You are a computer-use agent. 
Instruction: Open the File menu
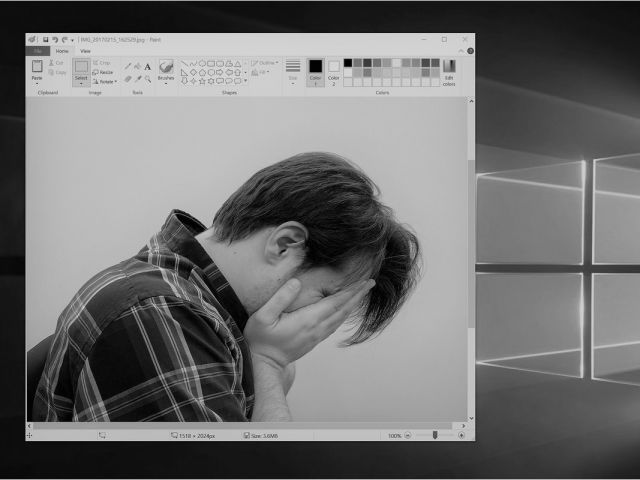[37, 50]
